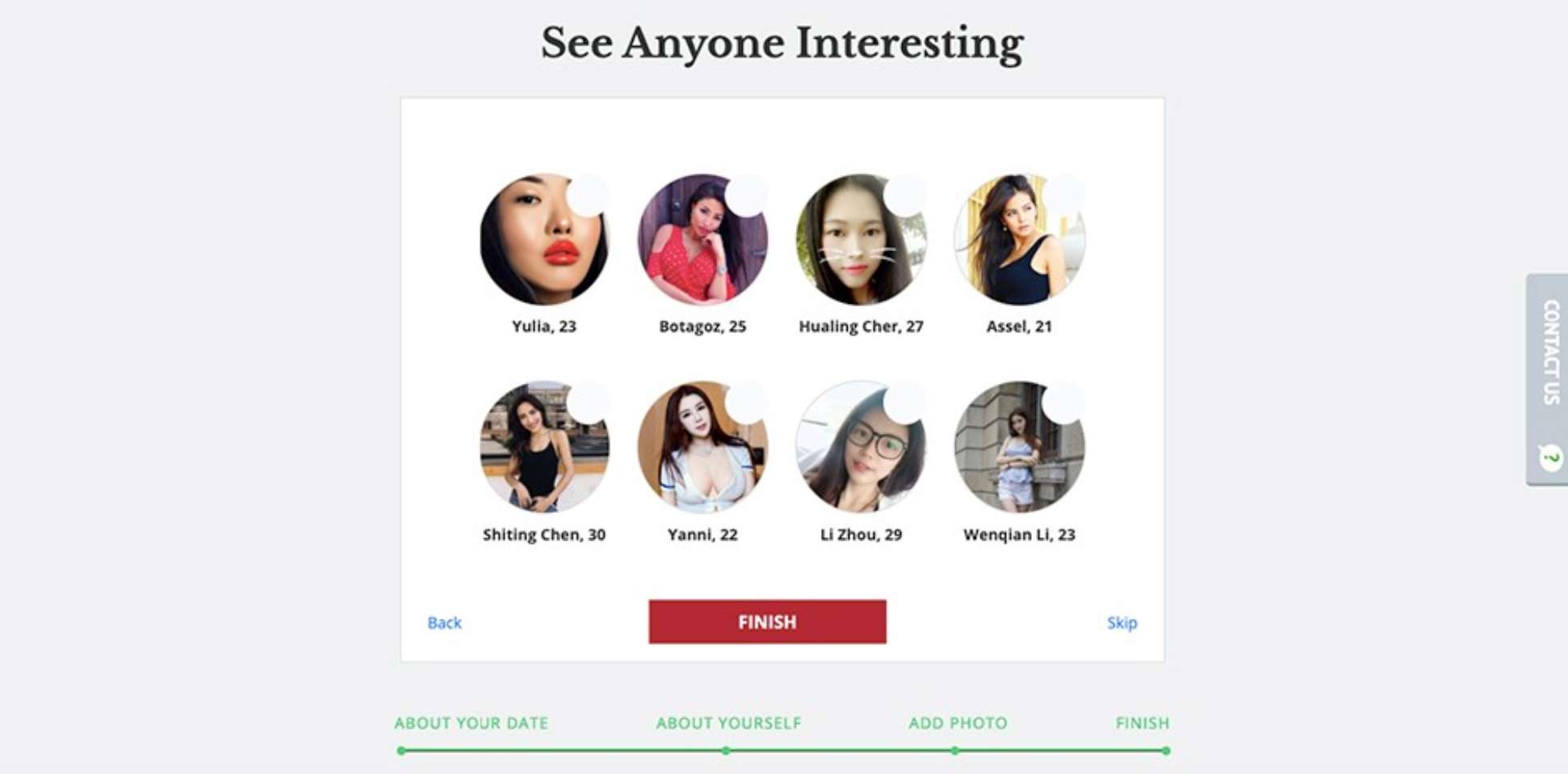Tick the selection circle on Yanni's photo
Viewport: 1568px width, 774px height.
[x=747, y=403]
